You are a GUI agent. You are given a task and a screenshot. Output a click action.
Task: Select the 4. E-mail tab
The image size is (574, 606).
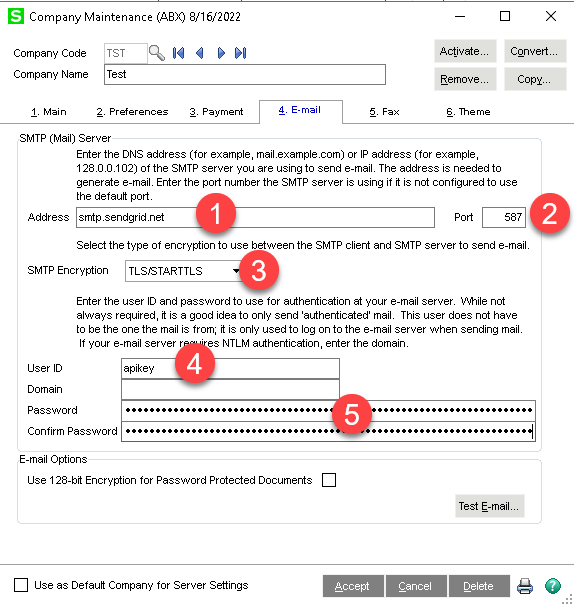(x=300, y=110)
